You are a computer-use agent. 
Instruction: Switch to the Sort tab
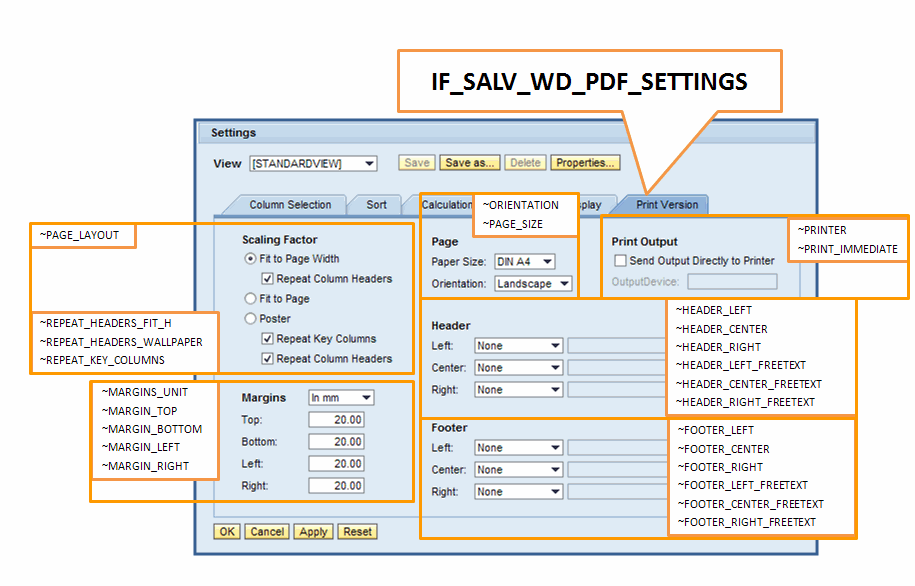(x=376, y=205)
